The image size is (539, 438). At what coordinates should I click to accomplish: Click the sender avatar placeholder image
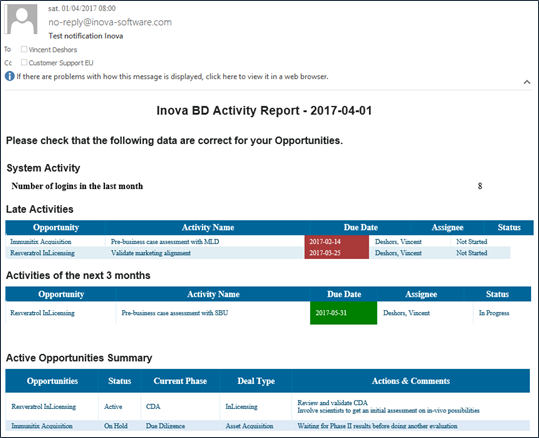[22, 19]
